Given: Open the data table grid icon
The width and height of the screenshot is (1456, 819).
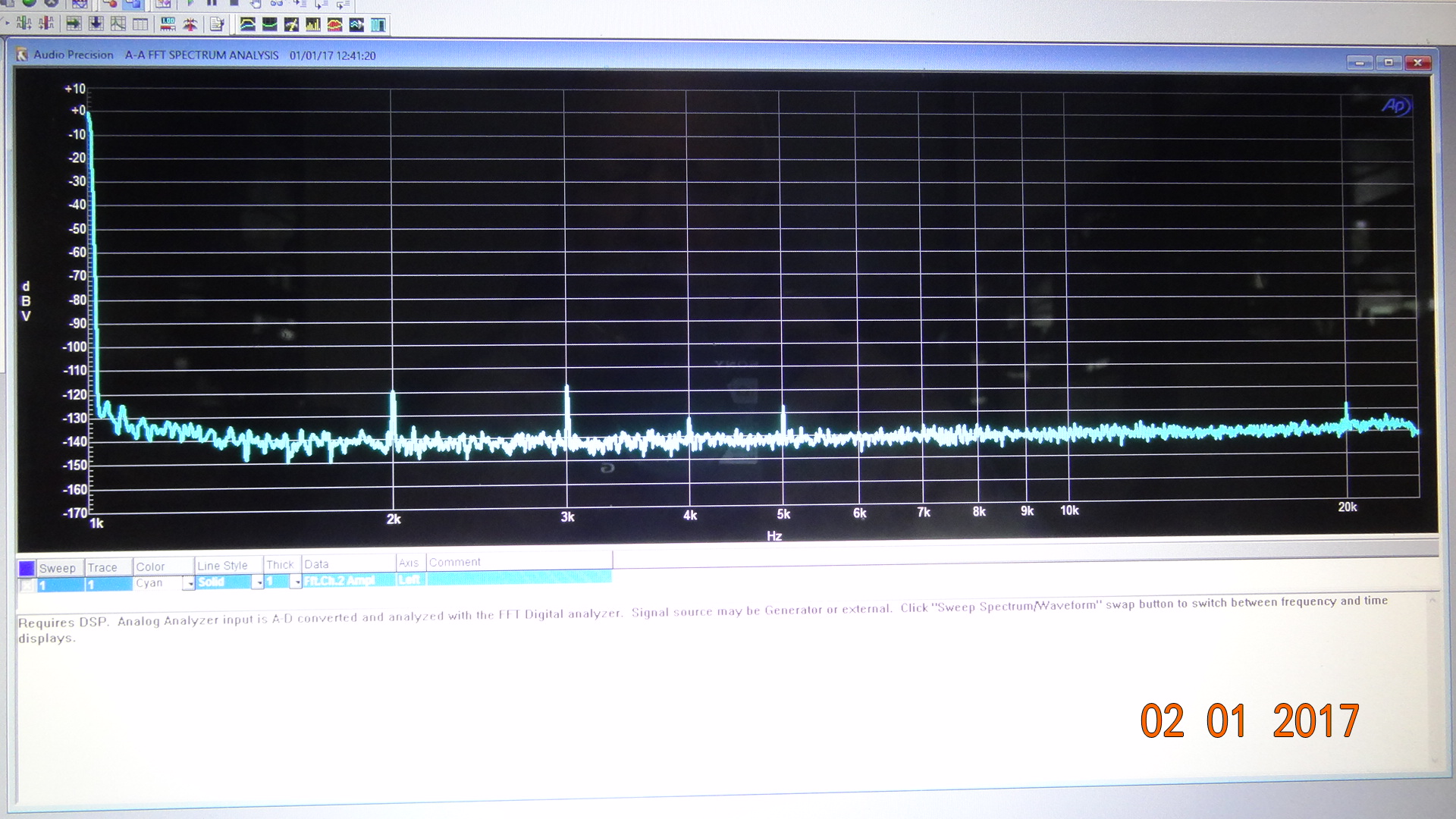Looking at the screenshot, I should coord(140,24).
